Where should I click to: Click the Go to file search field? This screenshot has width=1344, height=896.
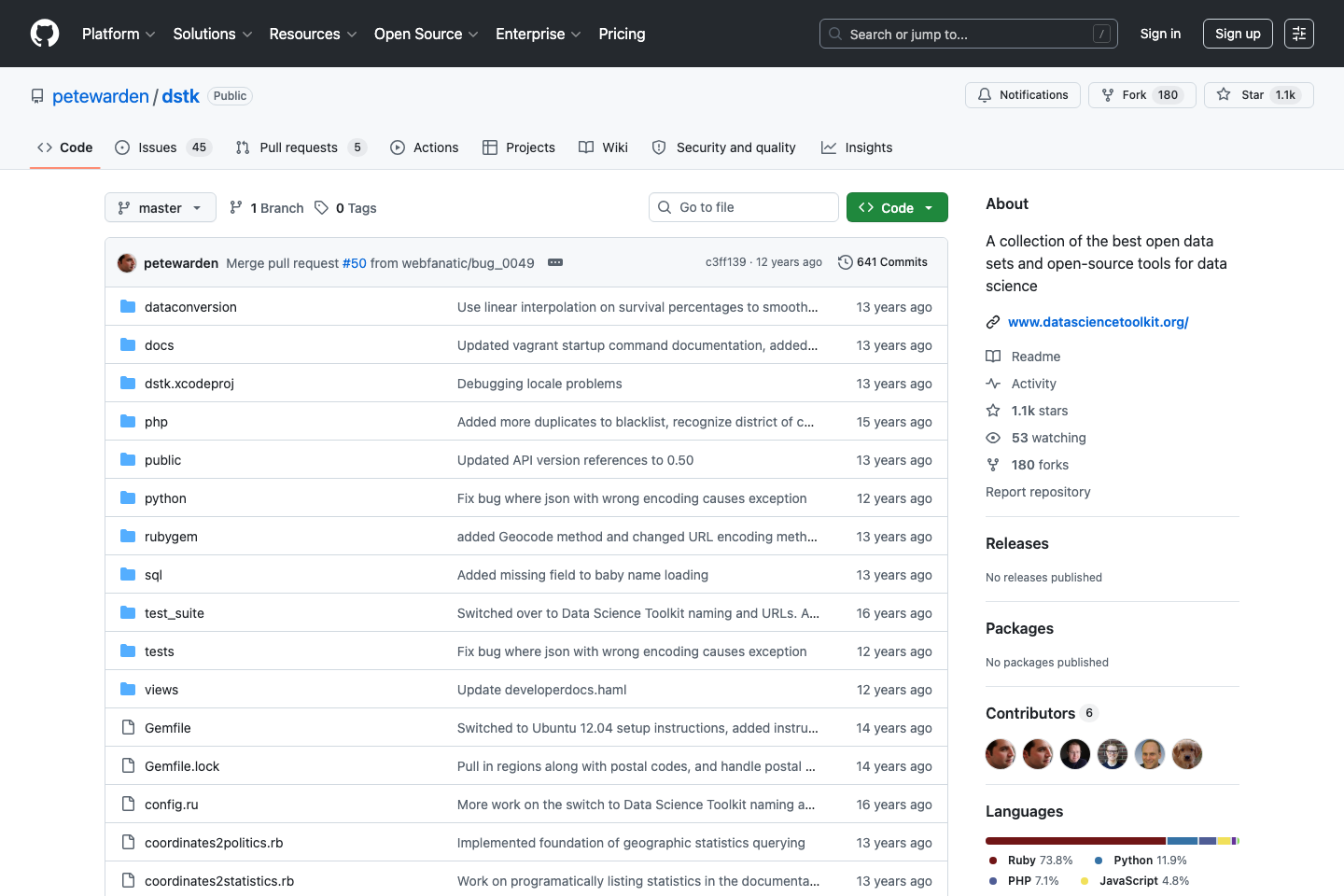[x=743, y=206]
